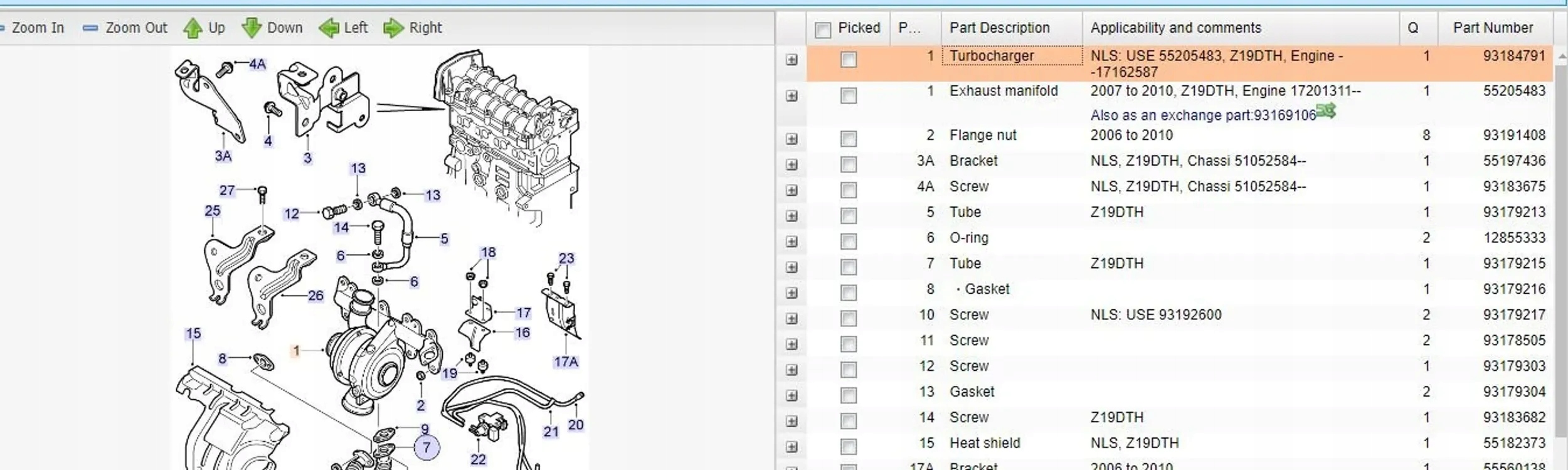Check the Exhaust manifold row checkbox
1568x470 pixels.
[x=848, y=95]
